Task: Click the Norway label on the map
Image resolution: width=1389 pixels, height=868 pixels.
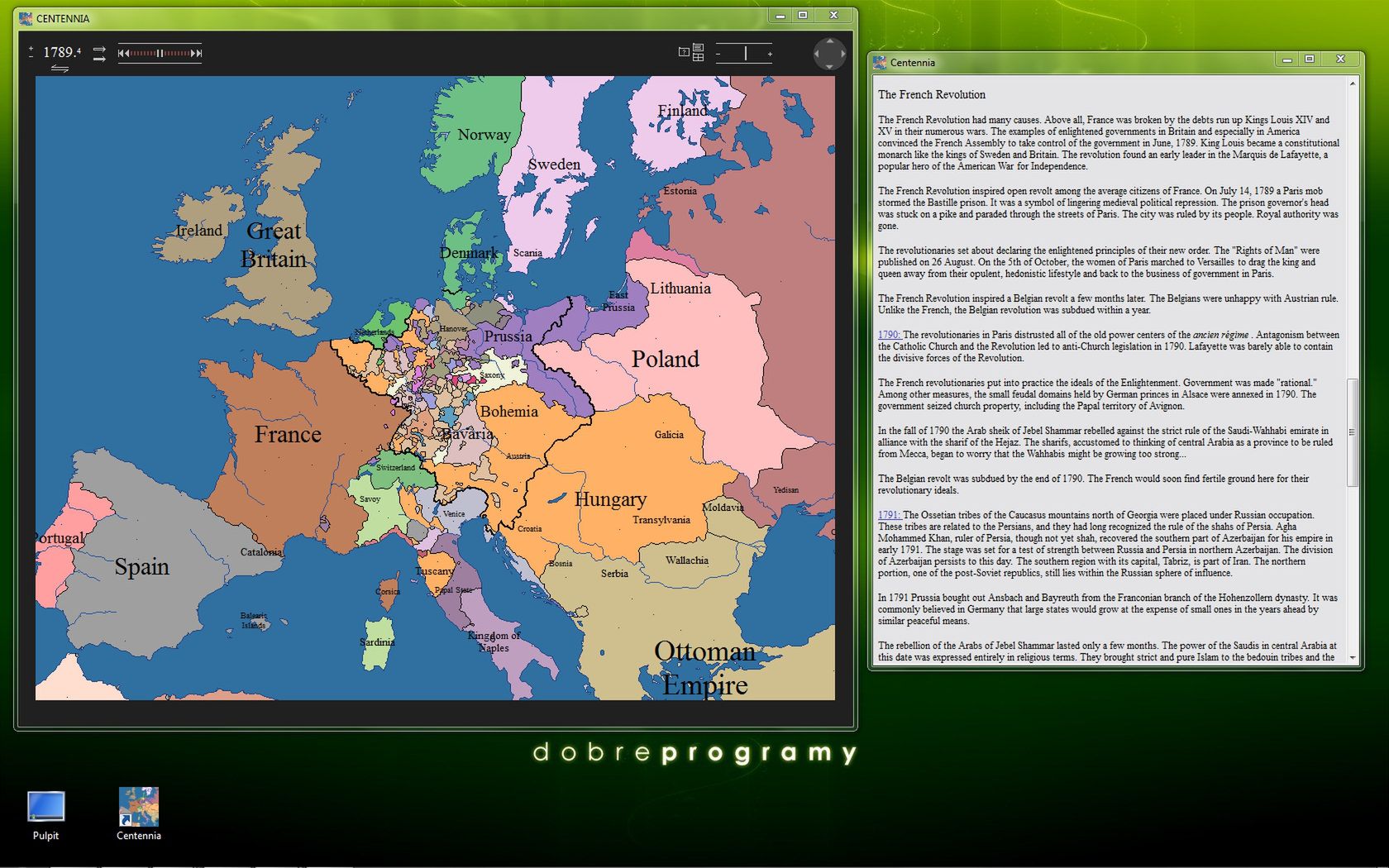Action: (x=484, y=135)
